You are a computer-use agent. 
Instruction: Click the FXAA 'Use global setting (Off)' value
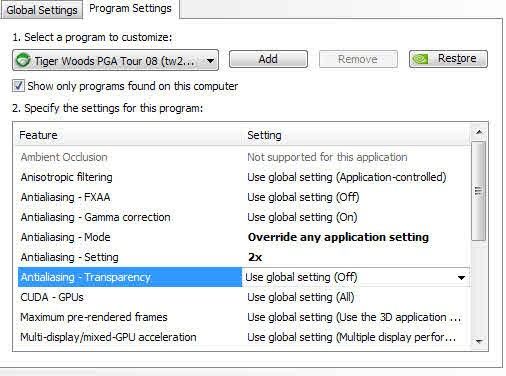pos(303,197)
